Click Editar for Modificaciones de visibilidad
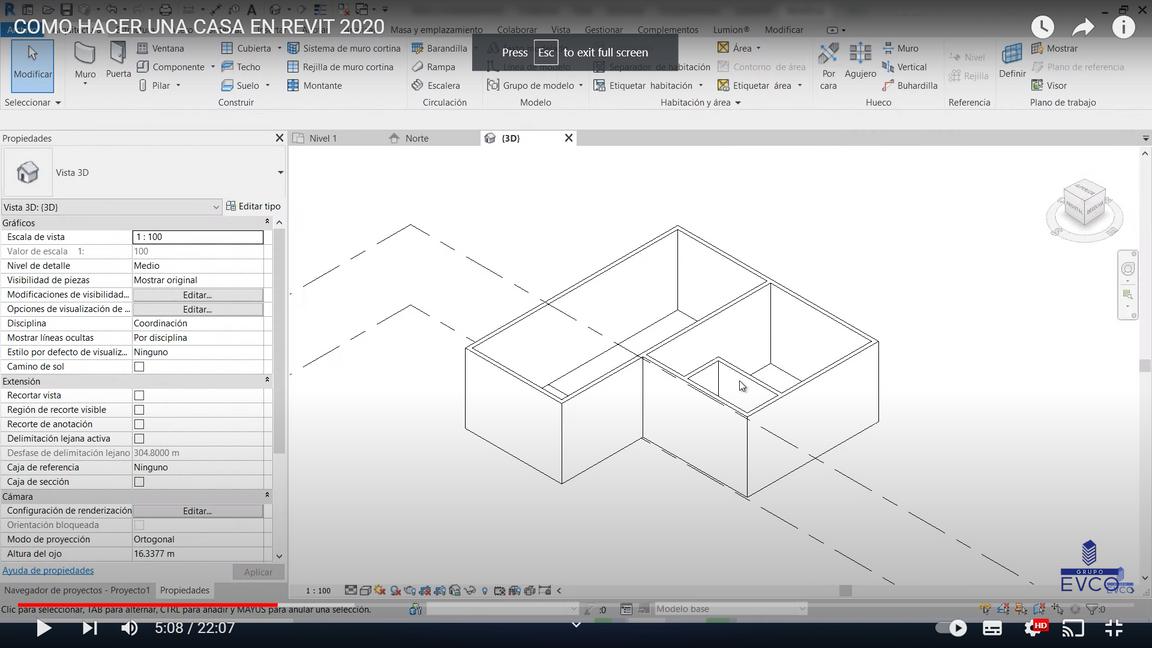 [x=198, y=295]
